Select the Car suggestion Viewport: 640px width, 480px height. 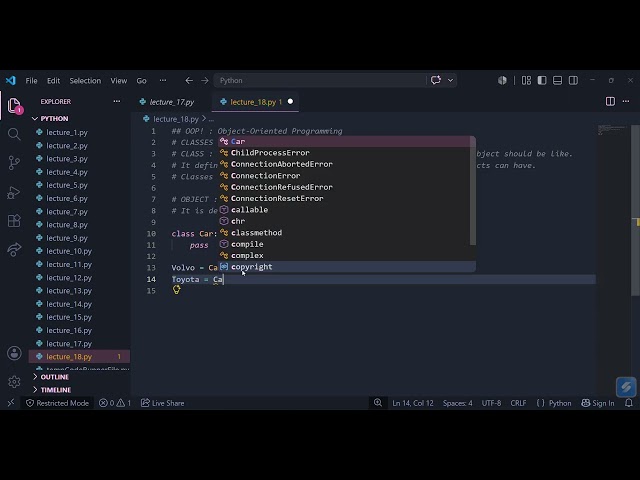[346, 141]
